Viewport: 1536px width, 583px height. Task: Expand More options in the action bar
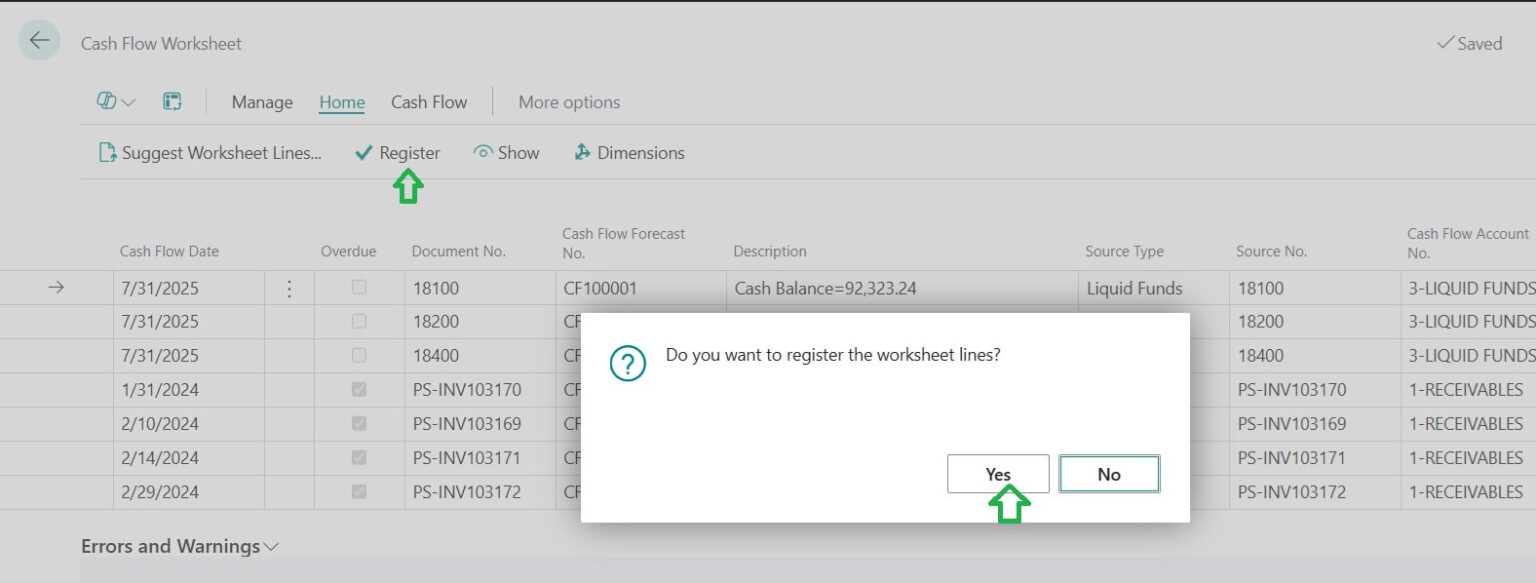point(568,101)
